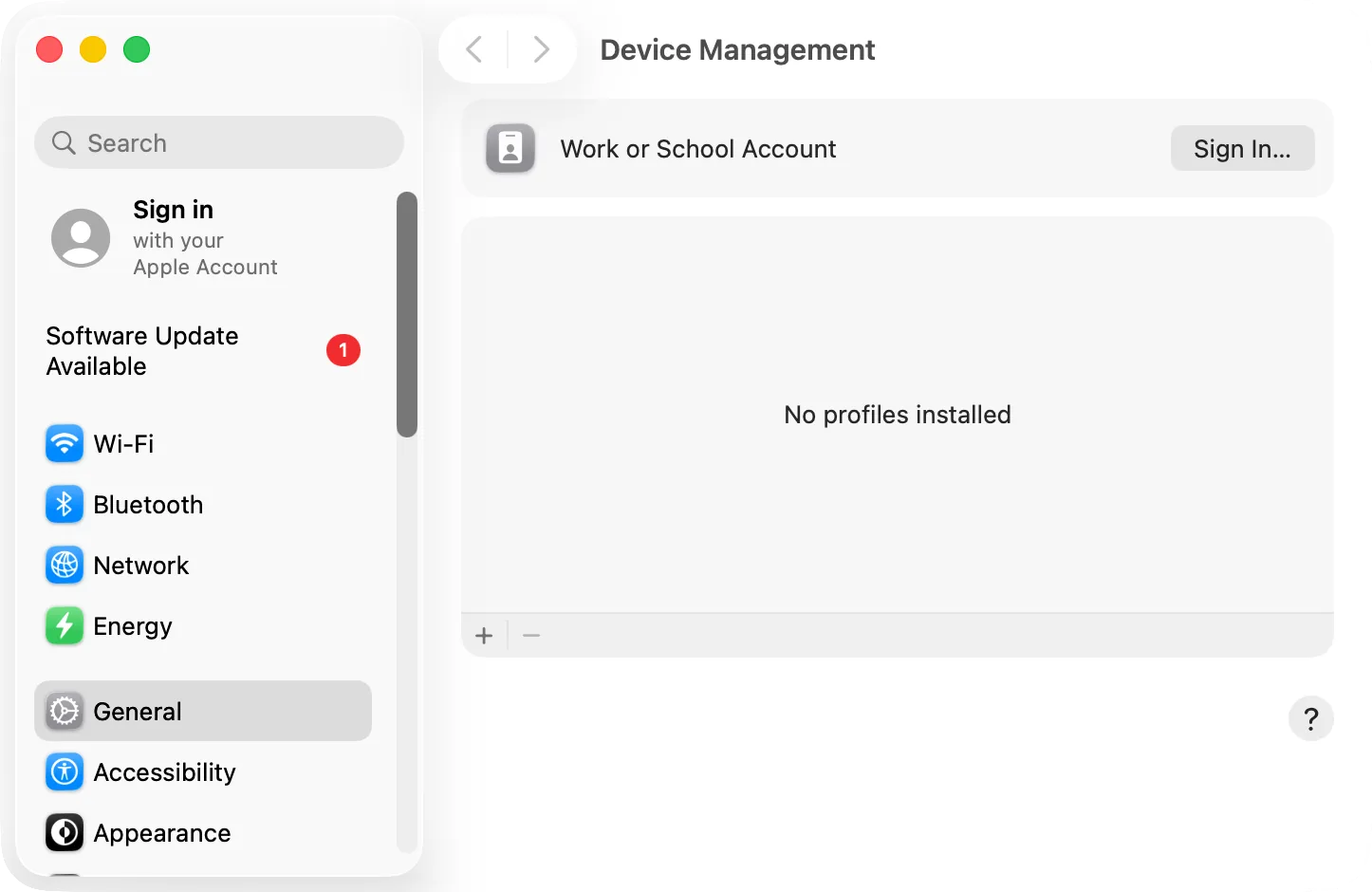Screen dimensions: 1372x892
Task: Go forward with the right chevron
Action: point(541,49)
